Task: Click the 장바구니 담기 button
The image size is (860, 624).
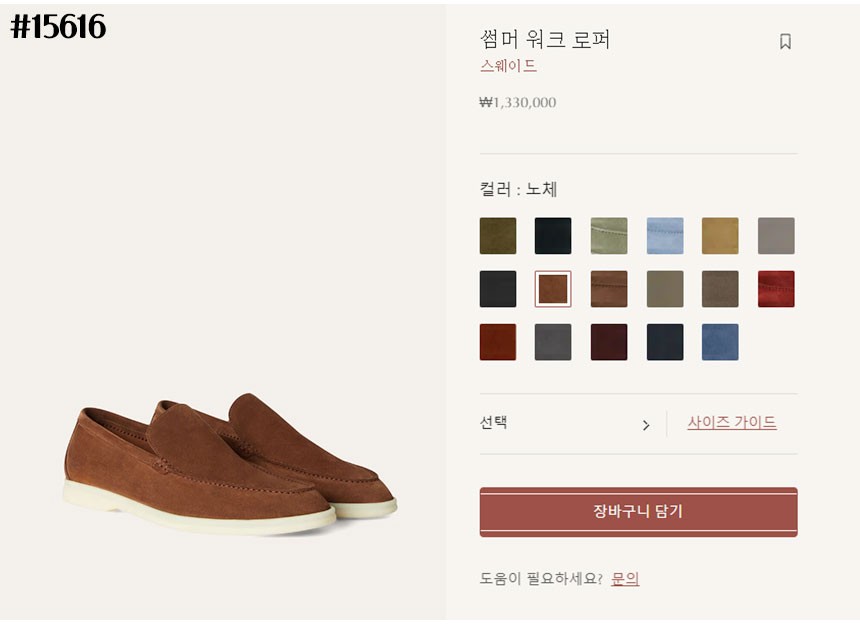Action: point(638,512)
